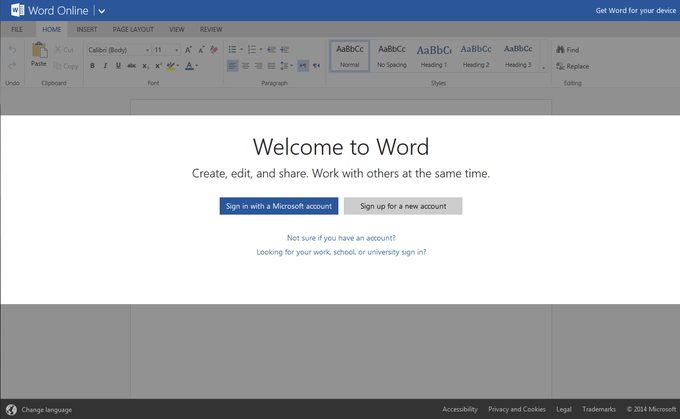Open the numbered list style dropdown arrow
Viewport: 680px width, 419px height.
click(261, 50)
